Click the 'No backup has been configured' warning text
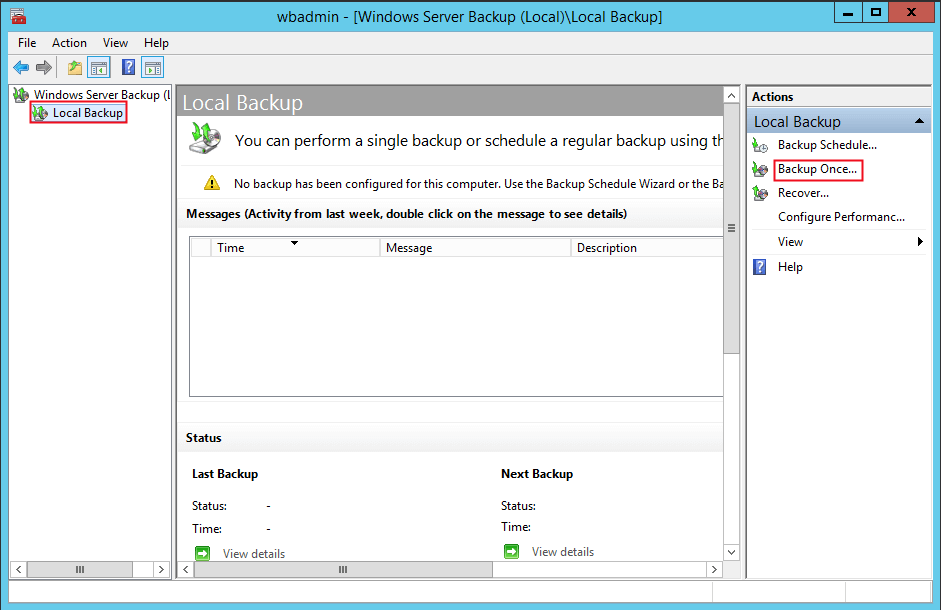The width and height of the screenshot is (941, 610). pos(478,184)
